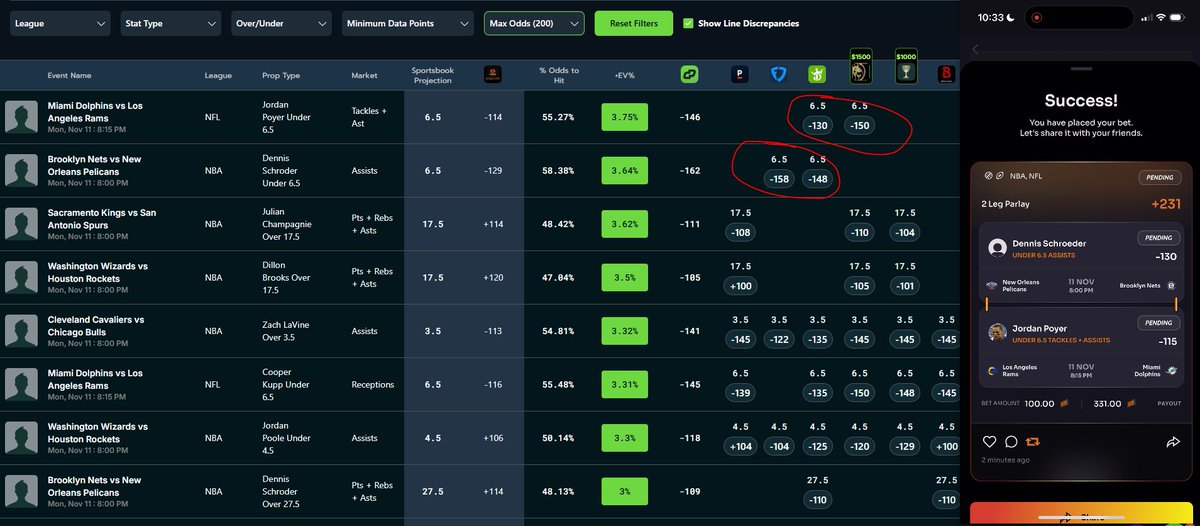Sort by the Market column header
1200x526 pixels.
click(365, 75)
